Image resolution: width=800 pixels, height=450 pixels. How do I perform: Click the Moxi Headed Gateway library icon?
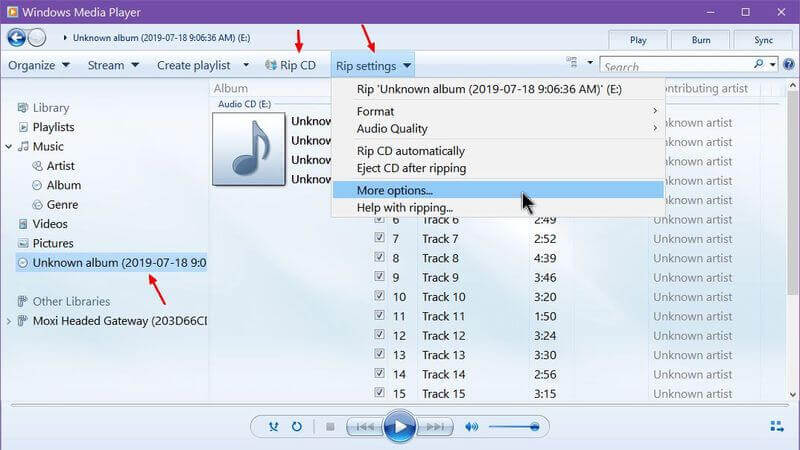coord(22,321)
